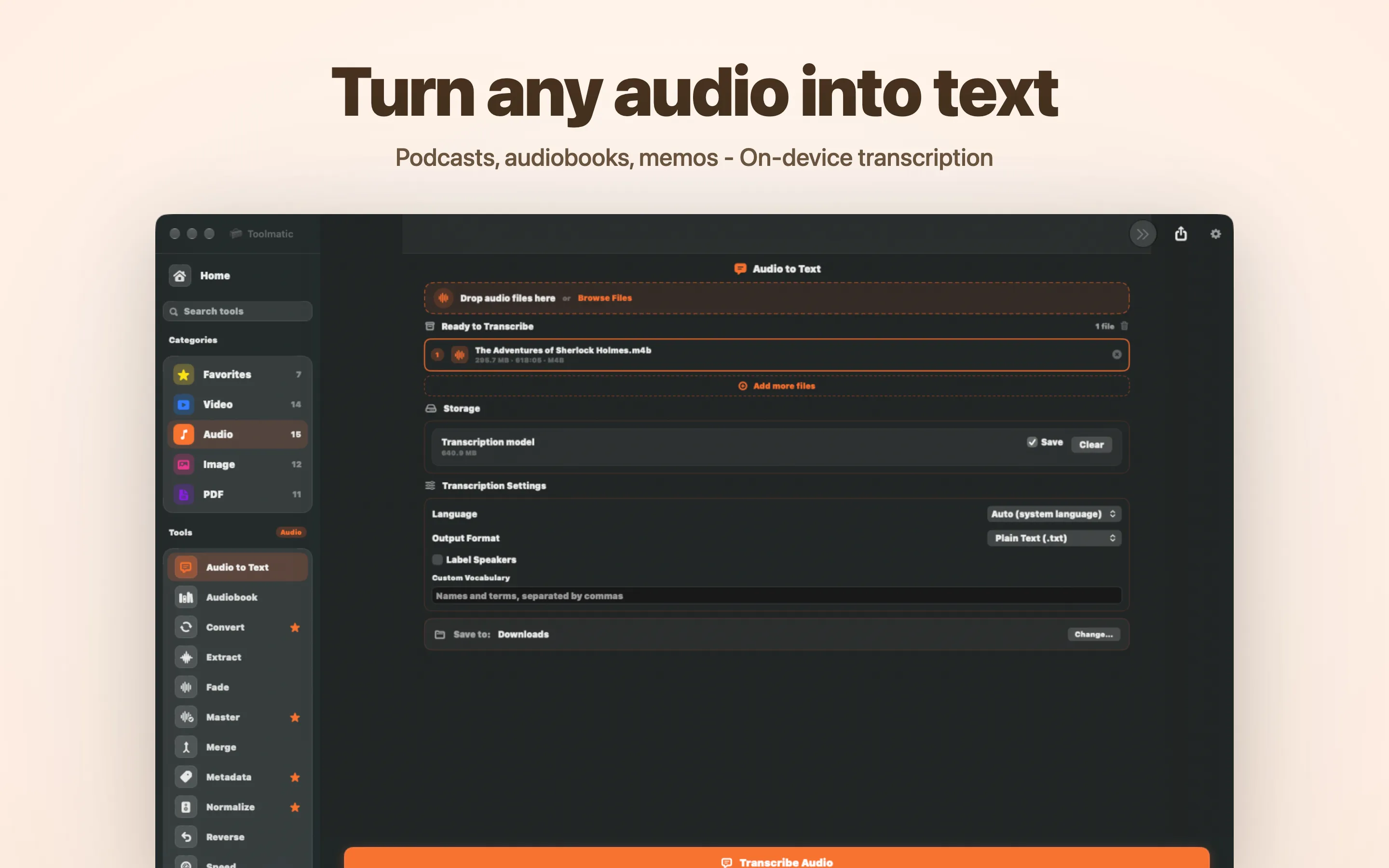This screenshot has width=1389, height=868.
Task: Click the Audio filter badge beside Tools
Action: click(291, 532)
